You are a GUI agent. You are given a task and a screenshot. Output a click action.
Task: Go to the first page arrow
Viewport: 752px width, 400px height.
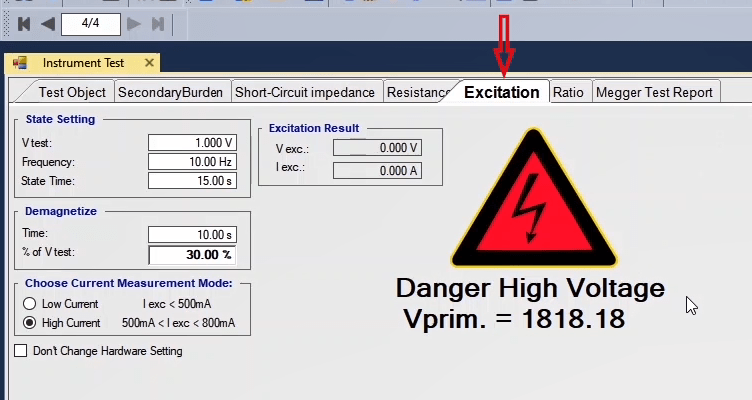pos(24,23)
